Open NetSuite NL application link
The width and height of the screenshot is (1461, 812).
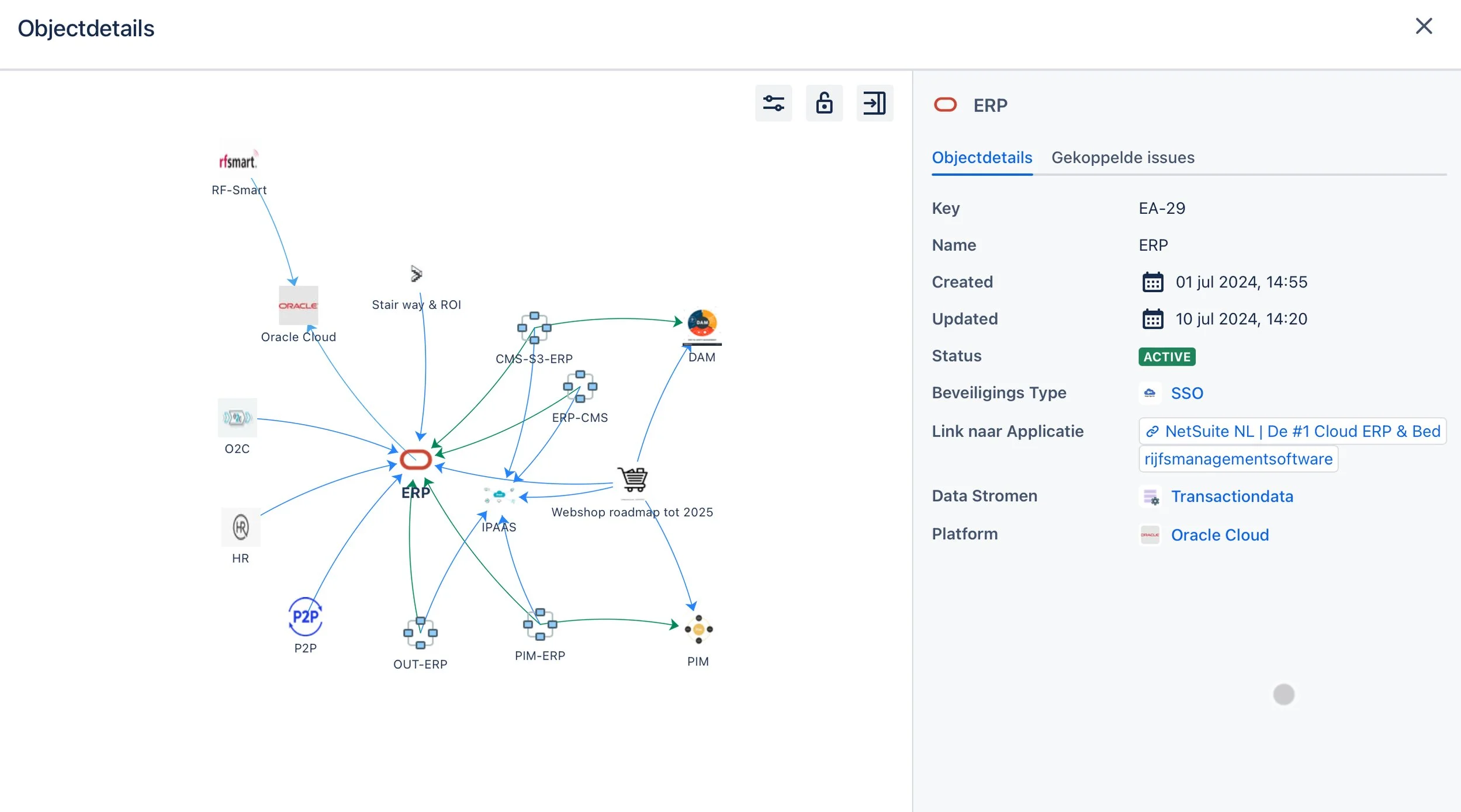click(1293, 431)
